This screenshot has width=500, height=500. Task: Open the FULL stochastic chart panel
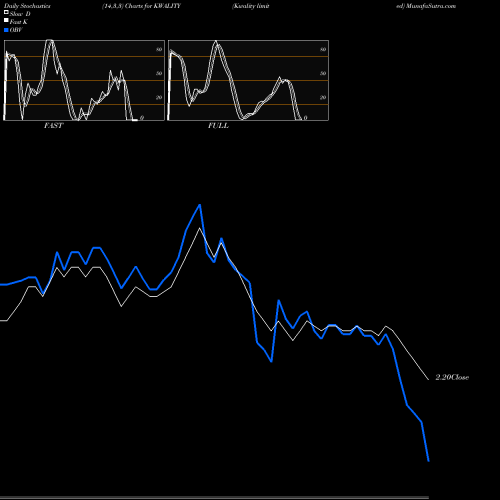click(x=248, y=80)
